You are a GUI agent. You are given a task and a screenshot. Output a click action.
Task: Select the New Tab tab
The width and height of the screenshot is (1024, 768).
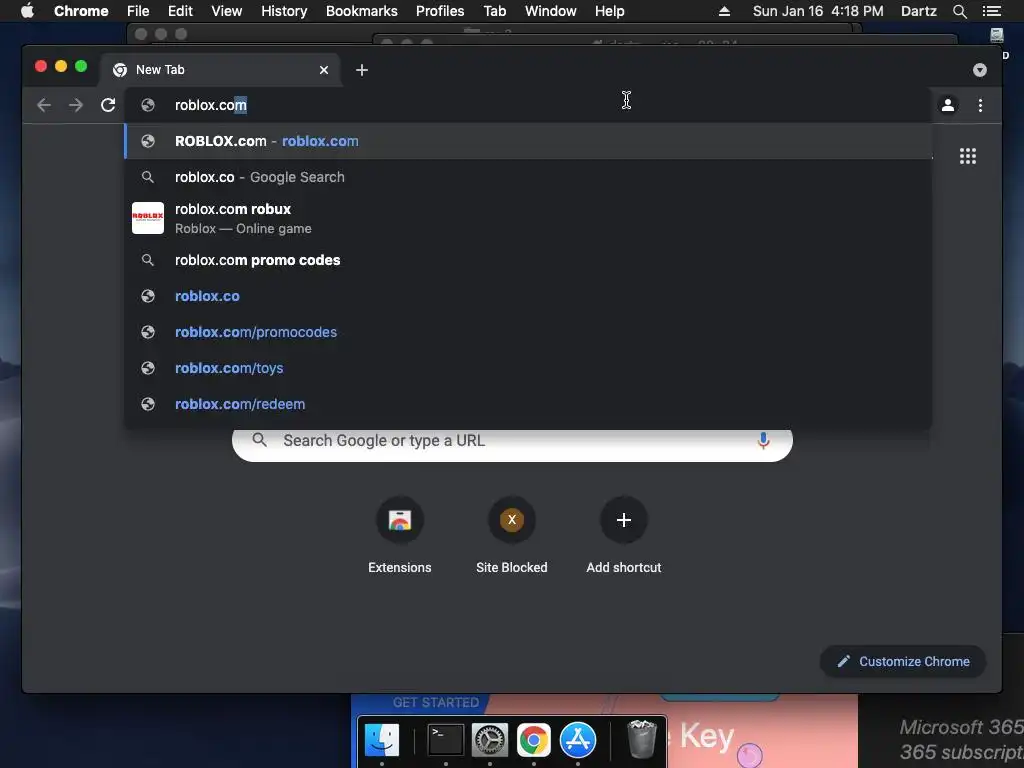click(x=220, y=70)
